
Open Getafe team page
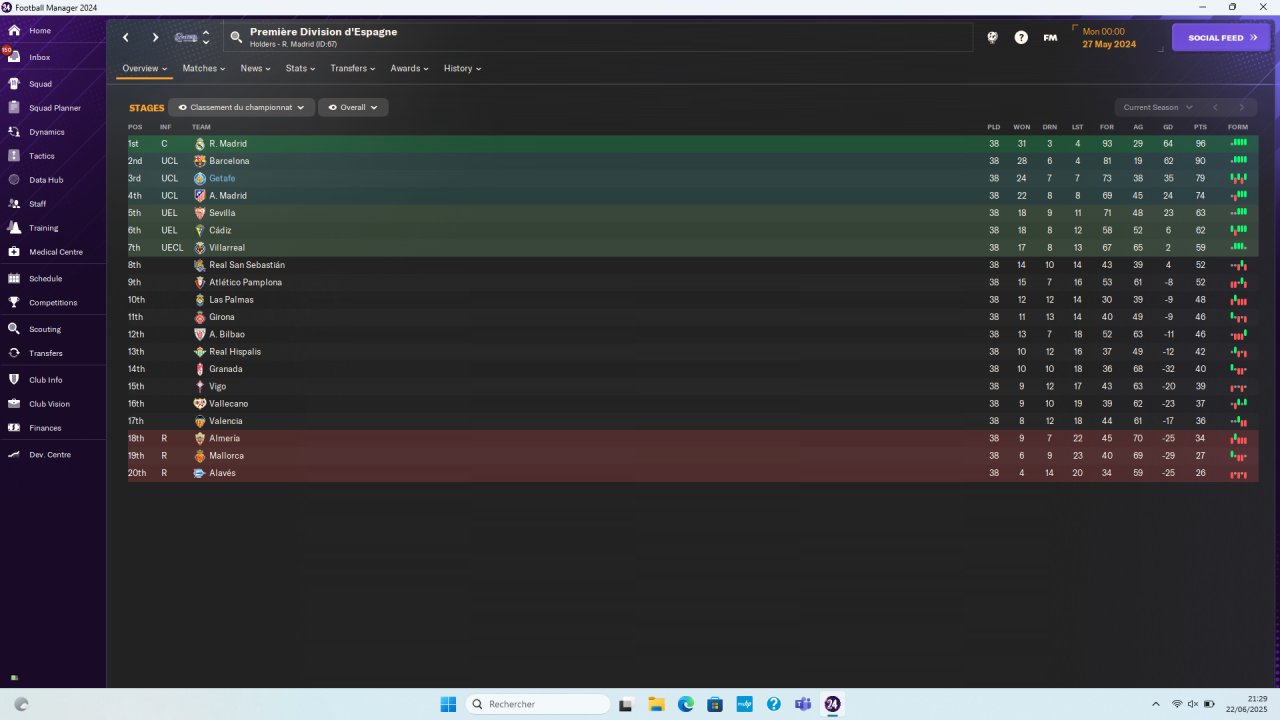[222, 178]
